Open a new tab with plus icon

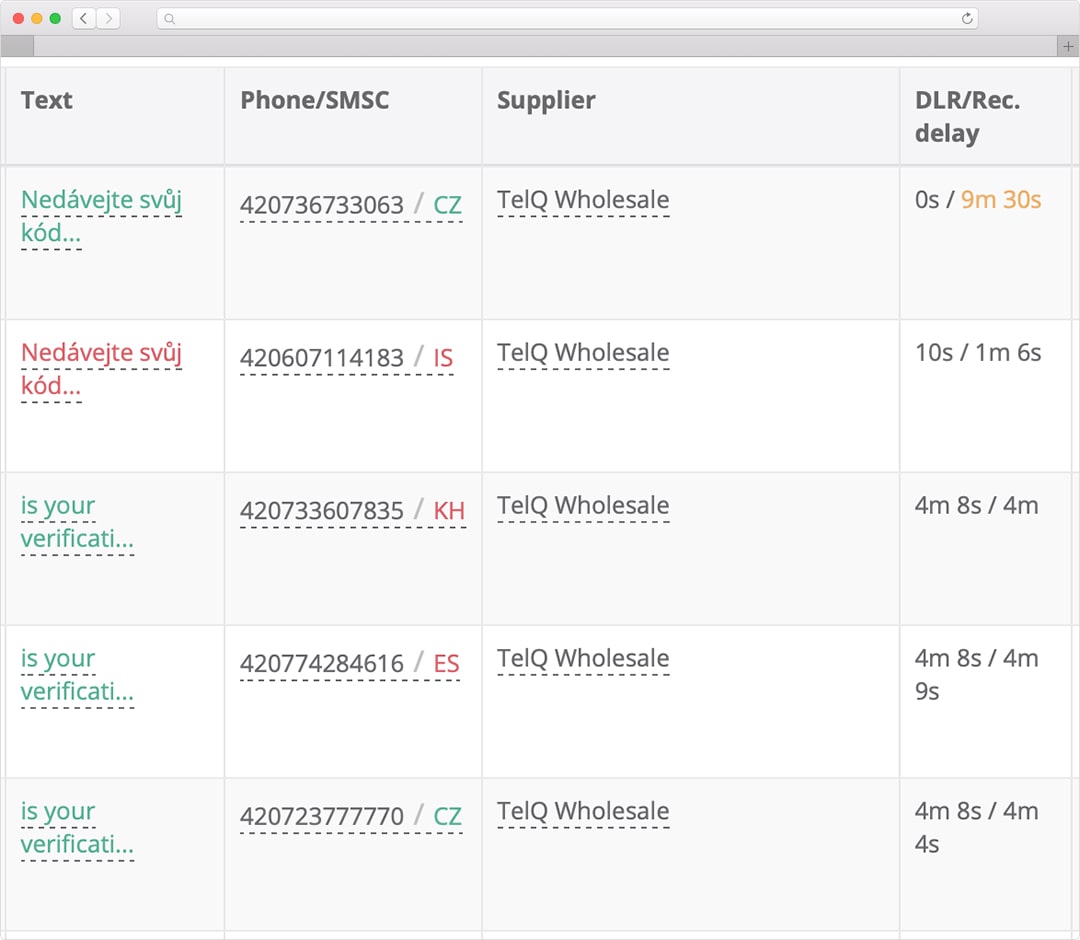tap(1068, 47)
